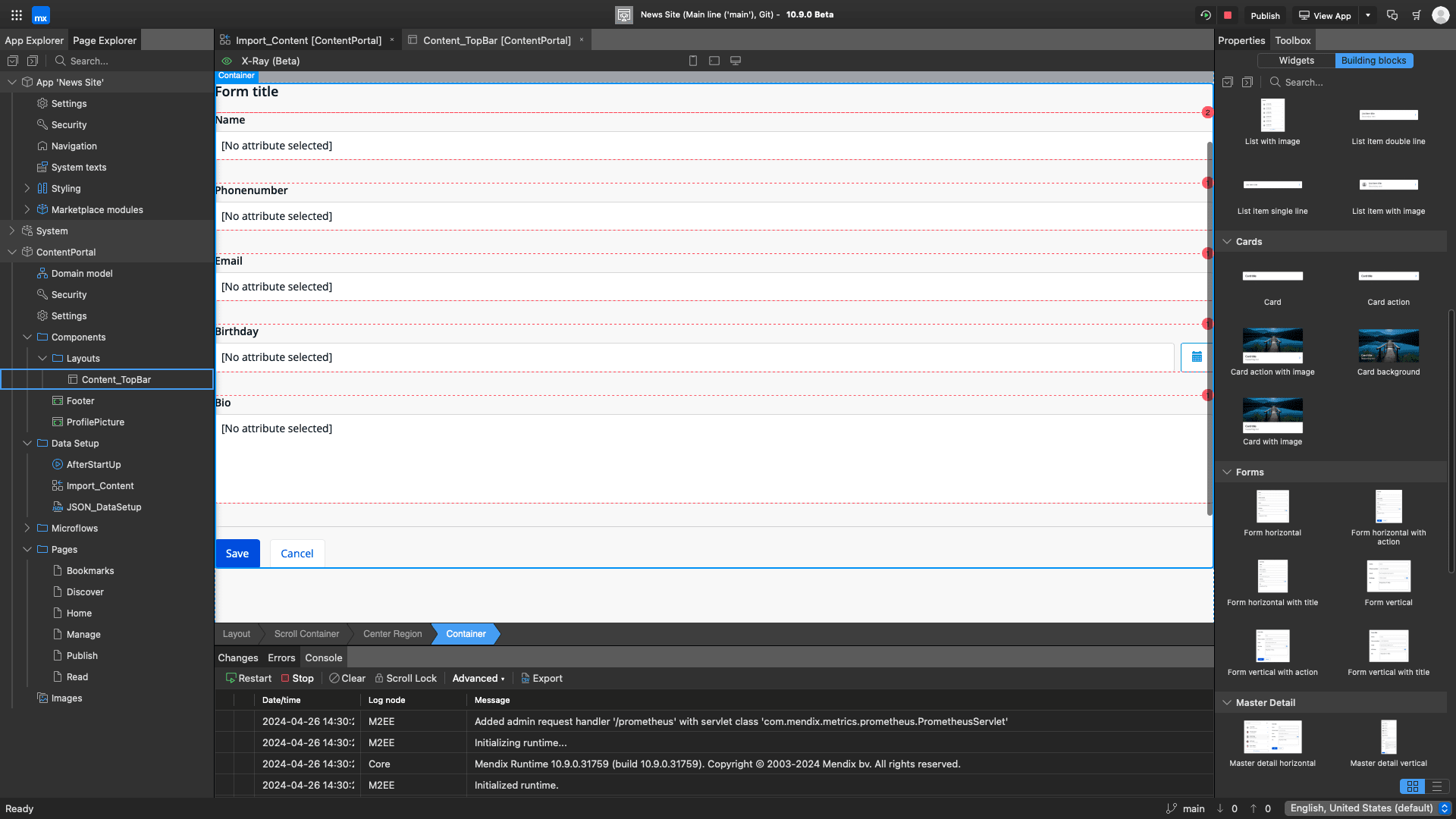Open the language selector dropdown
The height and width of the screenshot is (819, 1456).
(x=1368, y=808)
